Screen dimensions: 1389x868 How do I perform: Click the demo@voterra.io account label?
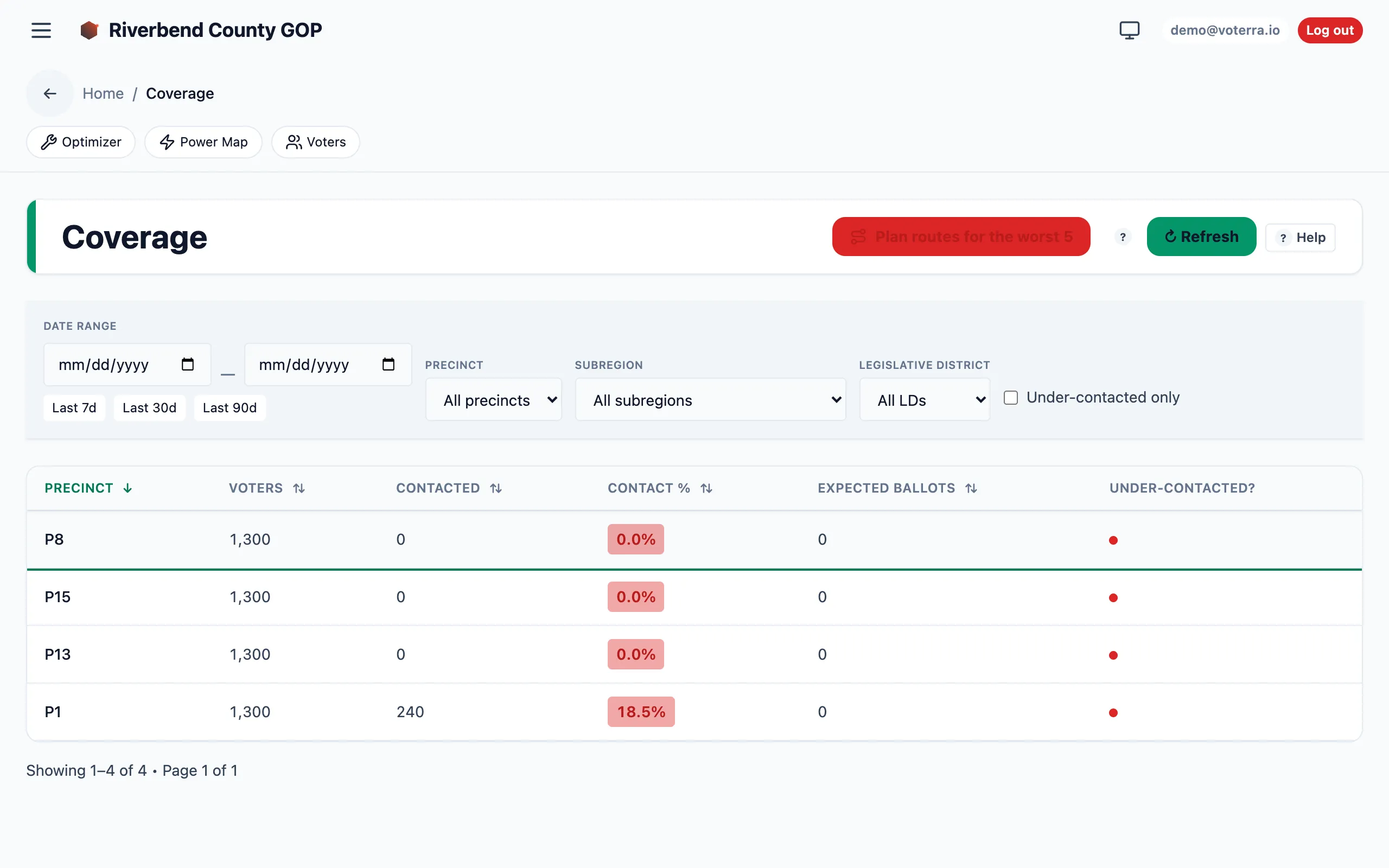[1225, 30]
